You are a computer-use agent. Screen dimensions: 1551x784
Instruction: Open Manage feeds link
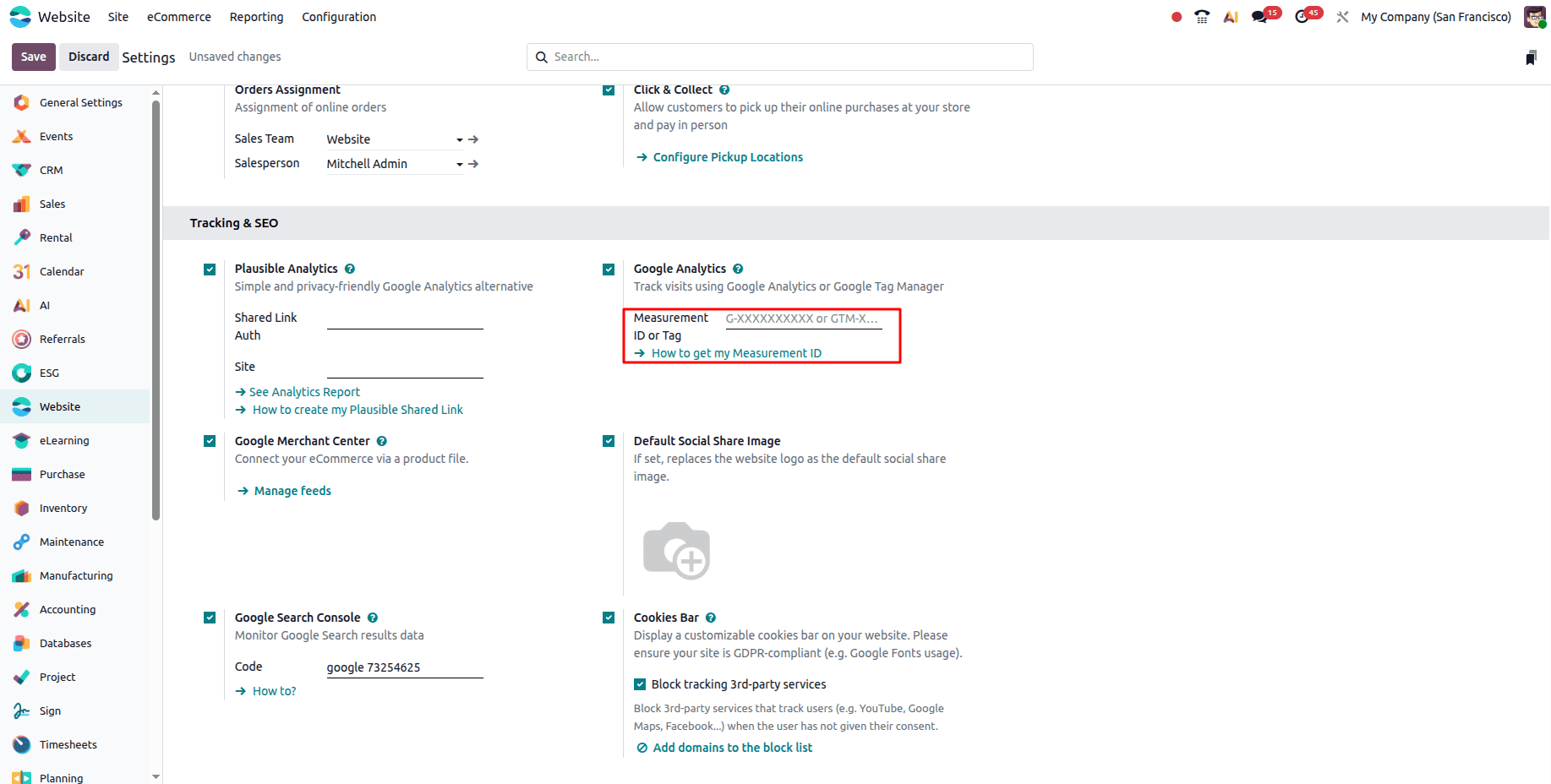click(x=284, y=491)
